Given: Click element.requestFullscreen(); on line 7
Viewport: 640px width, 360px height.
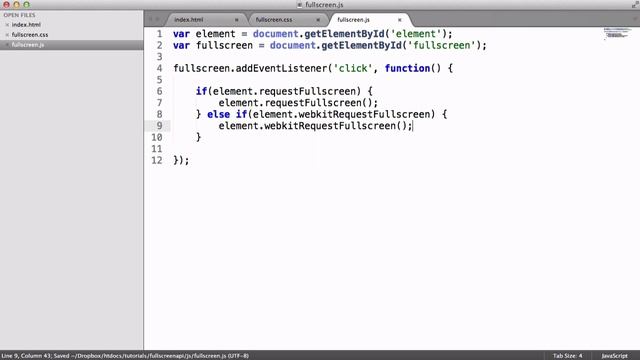Looking at the screenshot, I should tap(298, 103).
